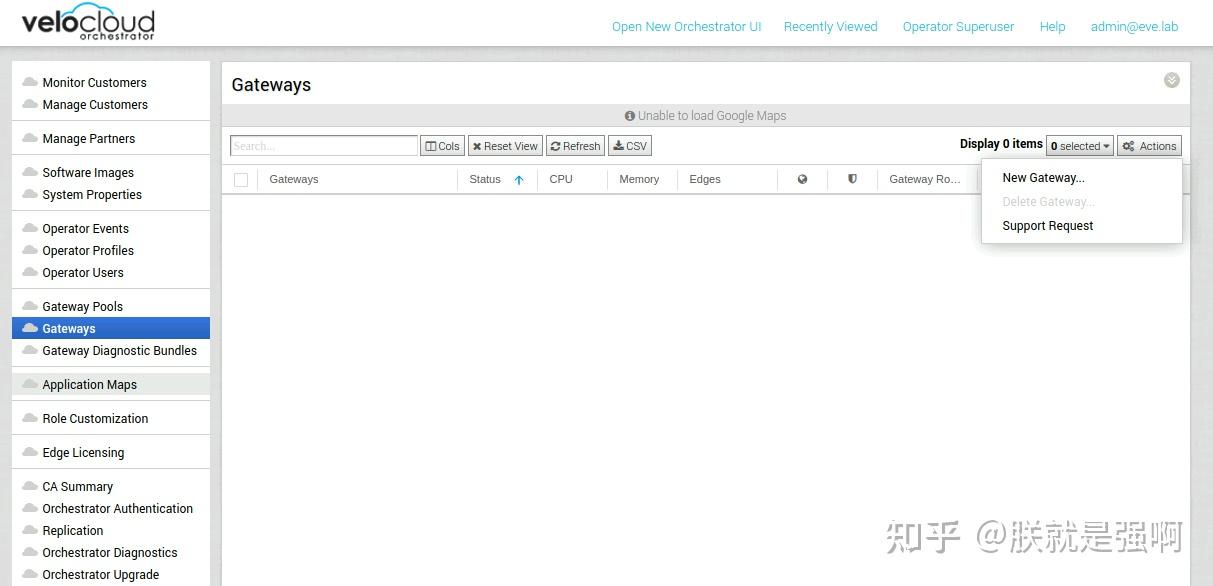Viewport: 1213px width, 586px height.
Task: Click the Reset View button
Action: tap(505, 145)
